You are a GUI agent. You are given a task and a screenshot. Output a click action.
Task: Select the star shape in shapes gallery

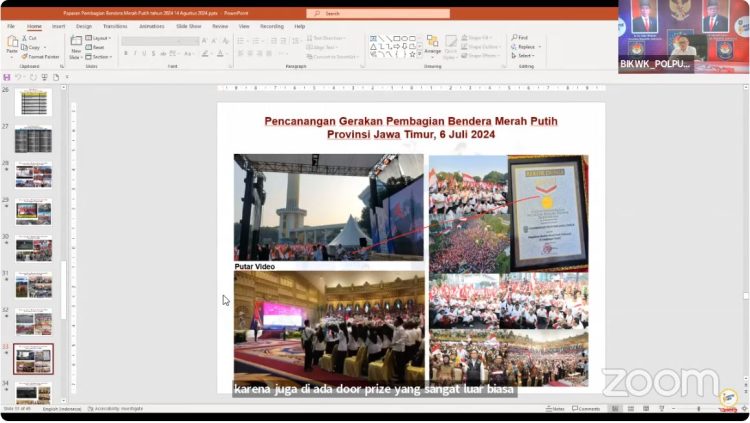412,55
